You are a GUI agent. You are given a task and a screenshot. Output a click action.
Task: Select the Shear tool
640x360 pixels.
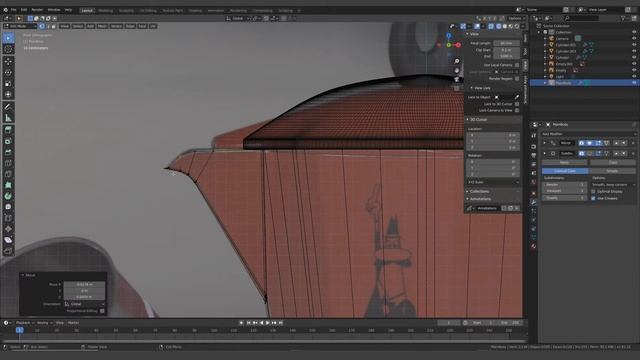[8, 240]
